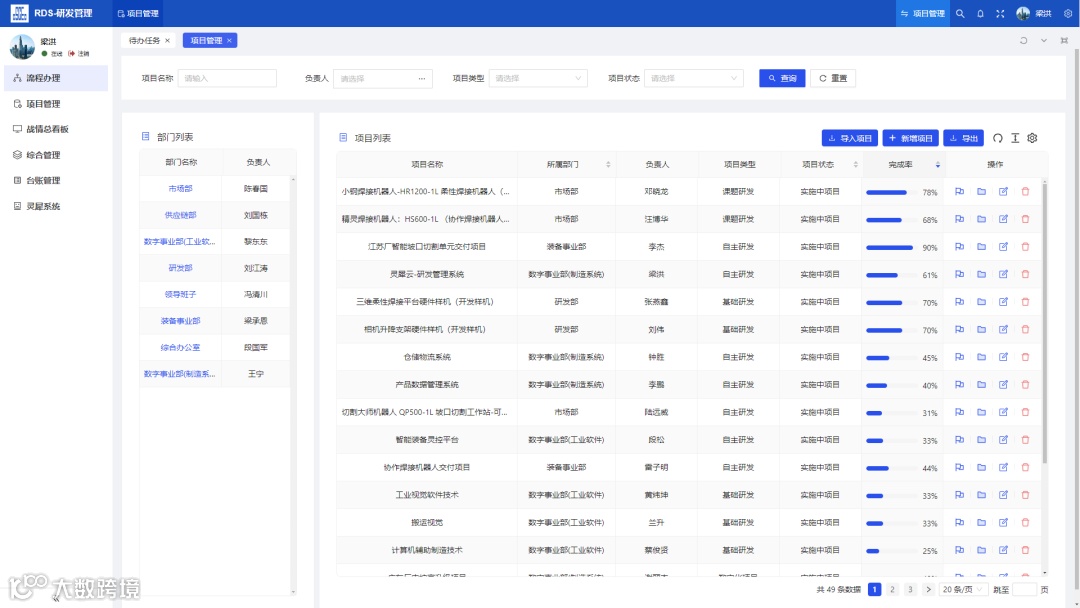Click the table density icon above 项目列表
Screen dimensions: 1080x608
[1015, 138]
